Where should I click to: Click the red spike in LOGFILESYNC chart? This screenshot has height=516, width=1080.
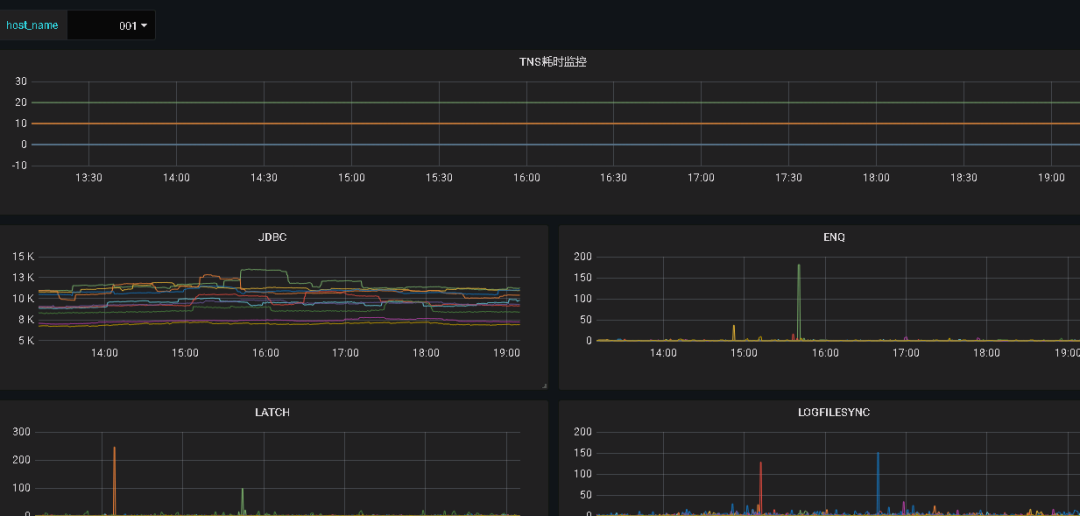pos(760,486)
